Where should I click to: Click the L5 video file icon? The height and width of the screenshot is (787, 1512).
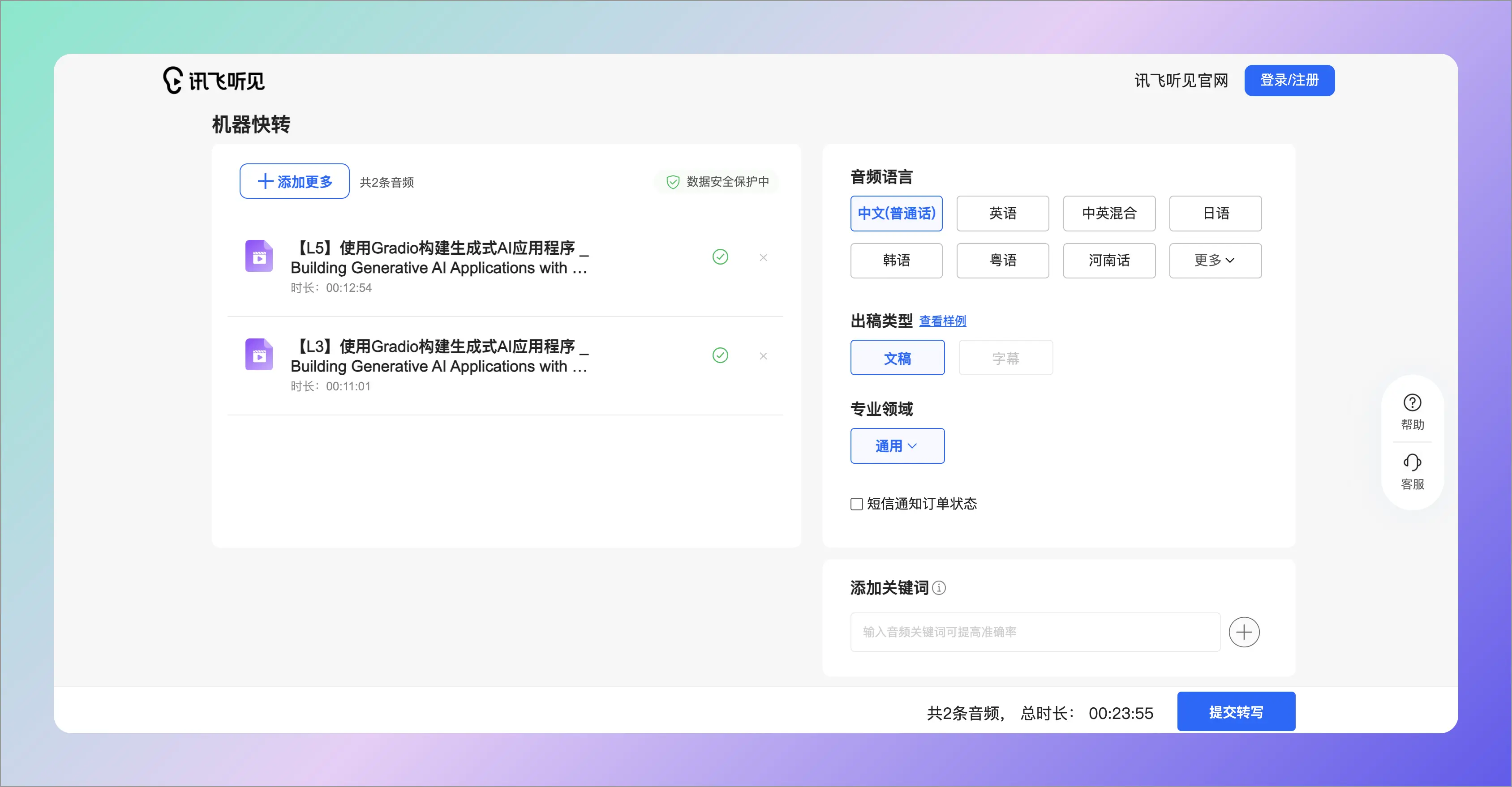point(259,257)
